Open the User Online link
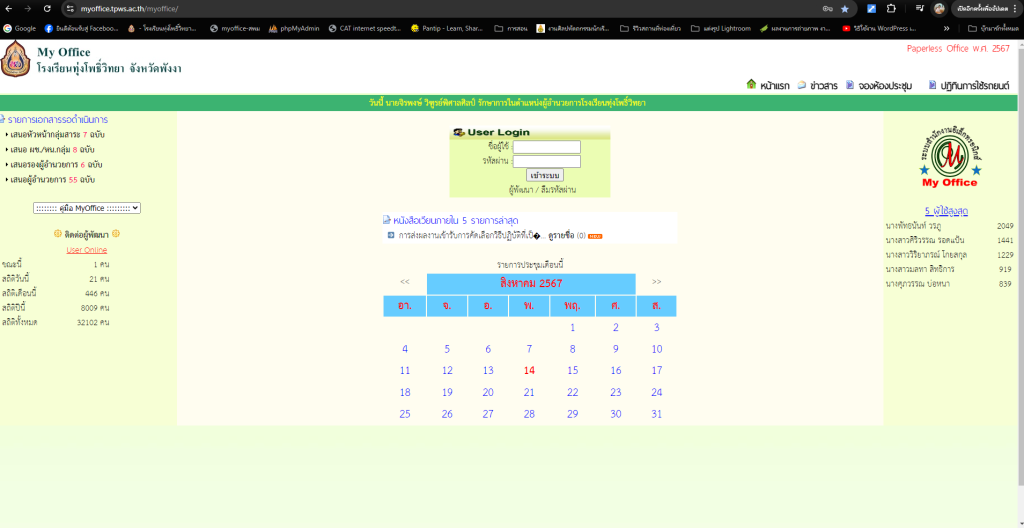This screenshot has width=1024, height=528. click(x=87, y=250)
